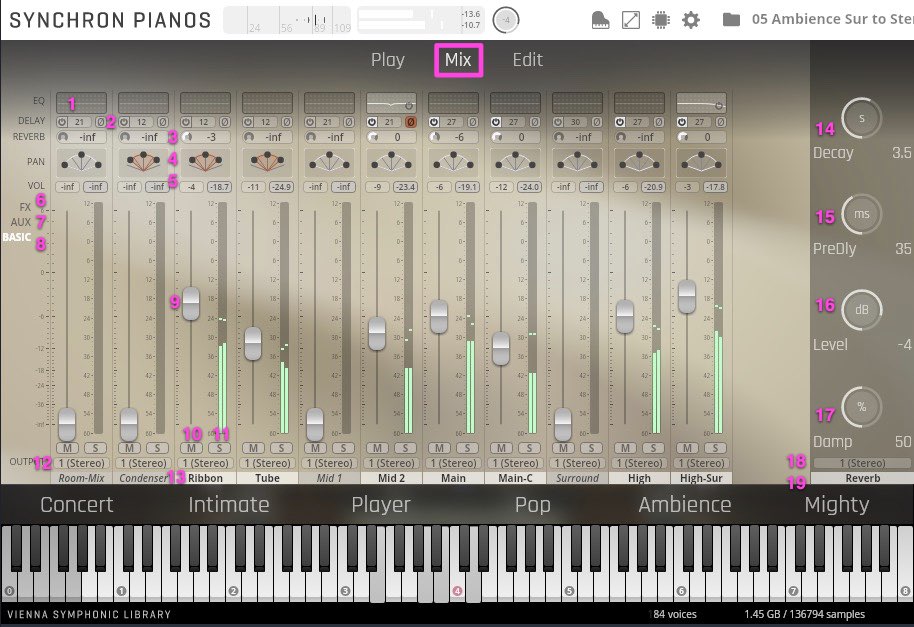The image size is (914, 627).
Task: Open the Mid 2 output 1 (Stereo) dropdown
Action: coord(391,463)
